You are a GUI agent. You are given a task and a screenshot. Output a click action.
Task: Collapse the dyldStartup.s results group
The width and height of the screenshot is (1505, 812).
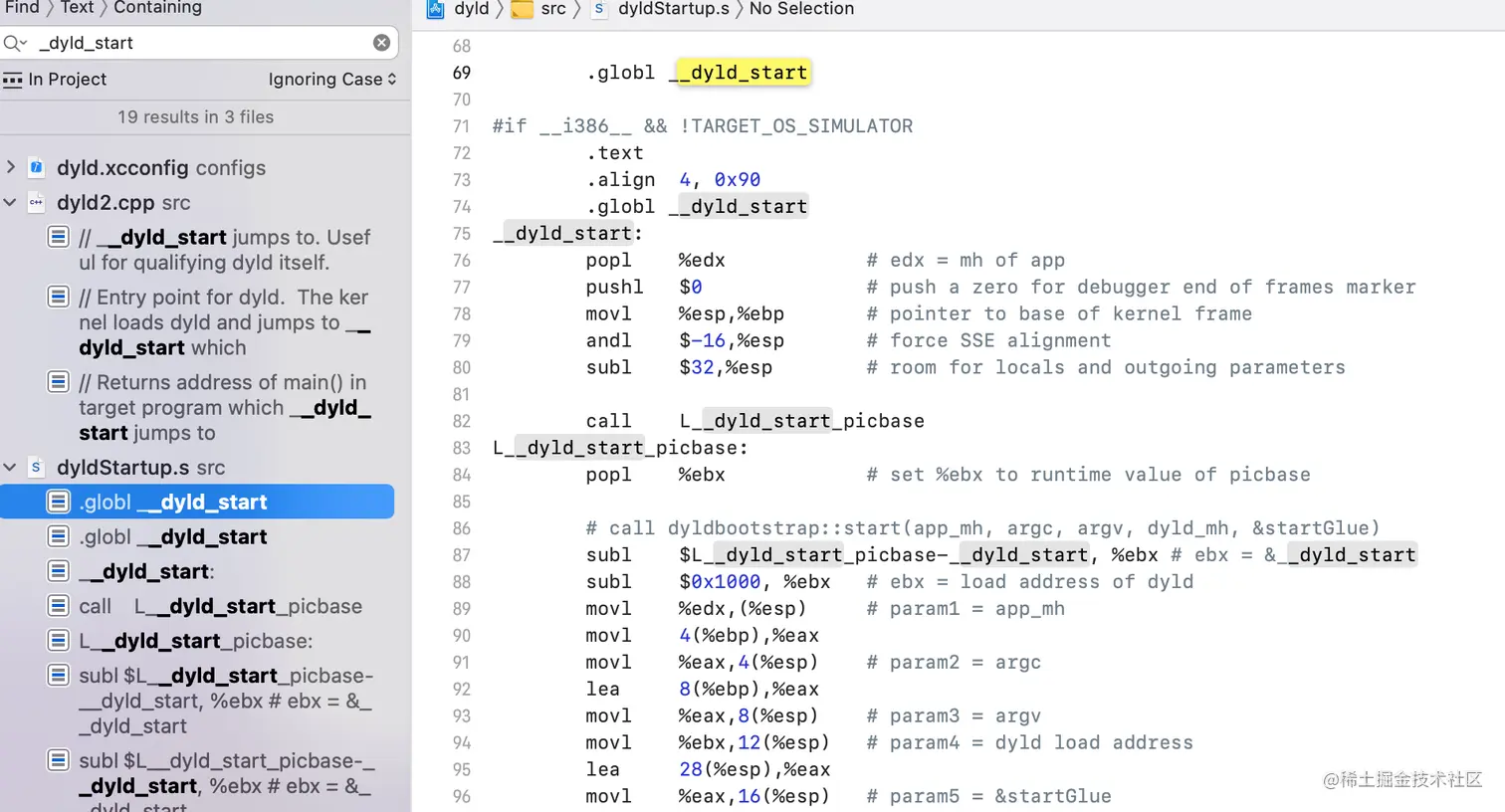point(11,467)
